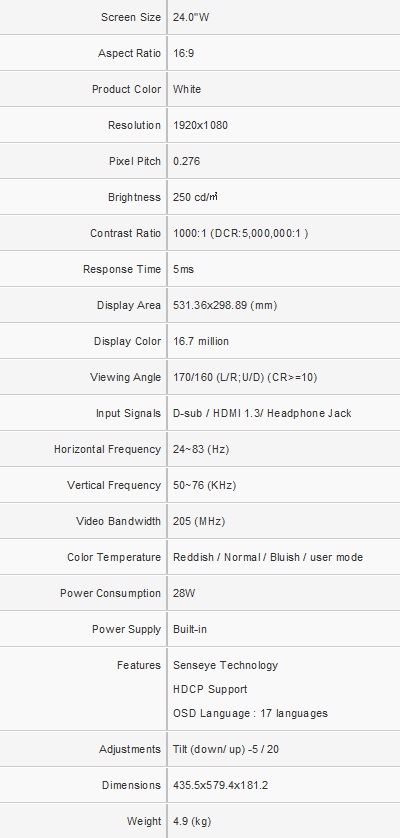The width and height of the screenshot is (400, 838).
Task: Click the Vertical Frequency 50~76 value
Action: [x=204, y=485]
